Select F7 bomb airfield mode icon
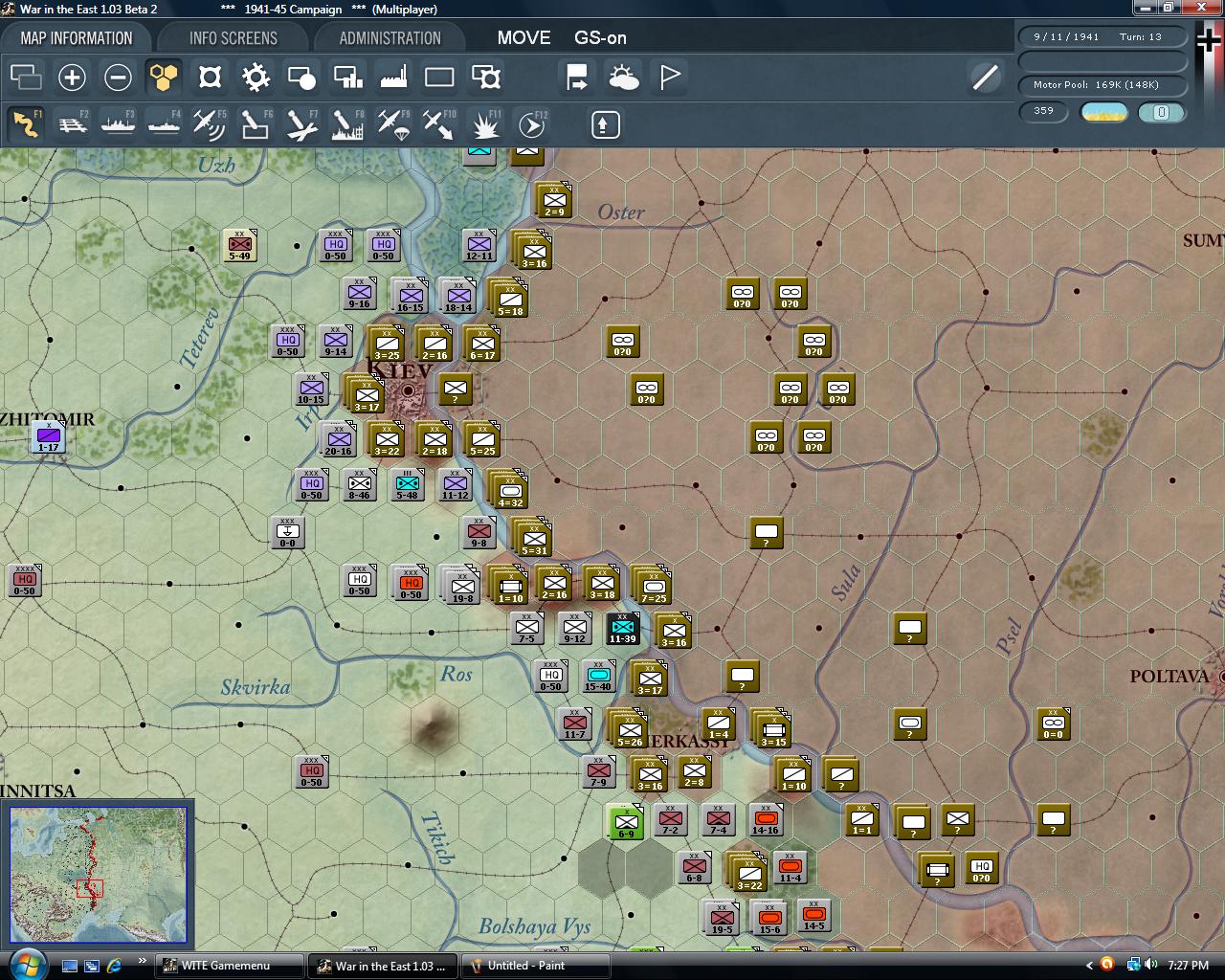 coord(301,124)
